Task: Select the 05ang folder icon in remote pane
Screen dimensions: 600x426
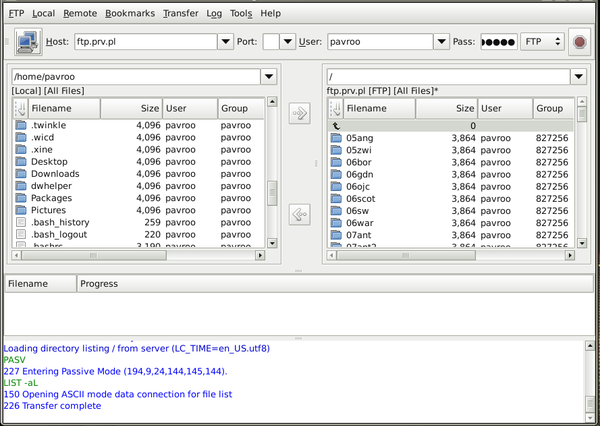Action: tap(336, 138)
